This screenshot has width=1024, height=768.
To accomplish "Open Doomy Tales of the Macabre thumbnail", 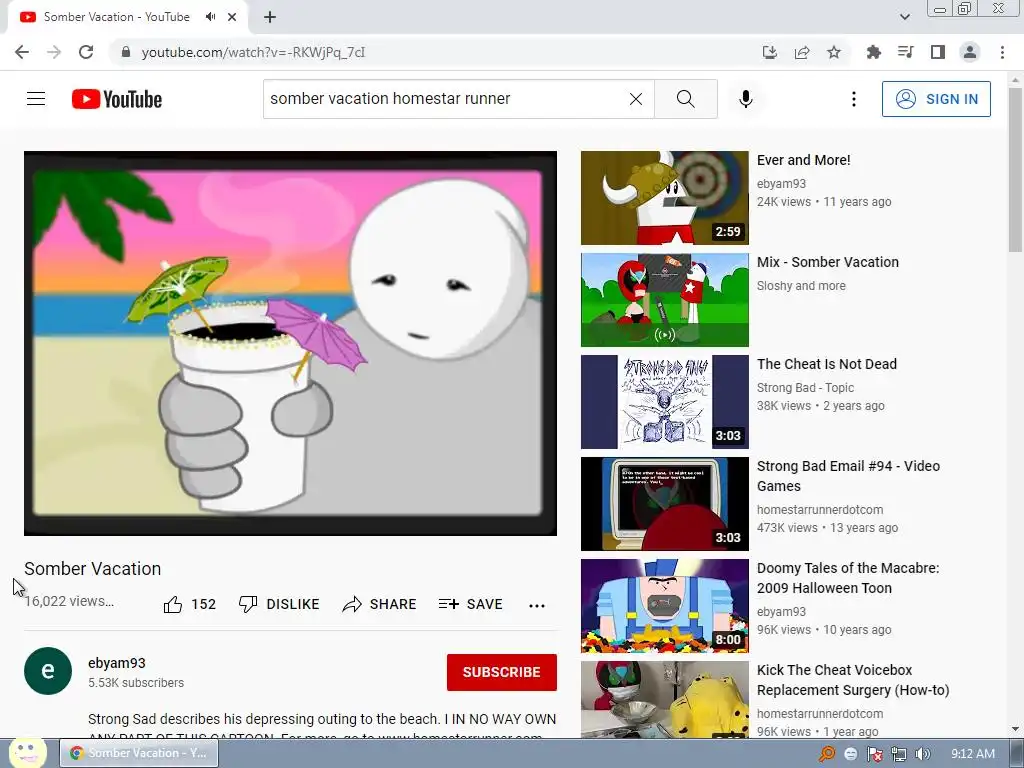I will coord(665,605).
